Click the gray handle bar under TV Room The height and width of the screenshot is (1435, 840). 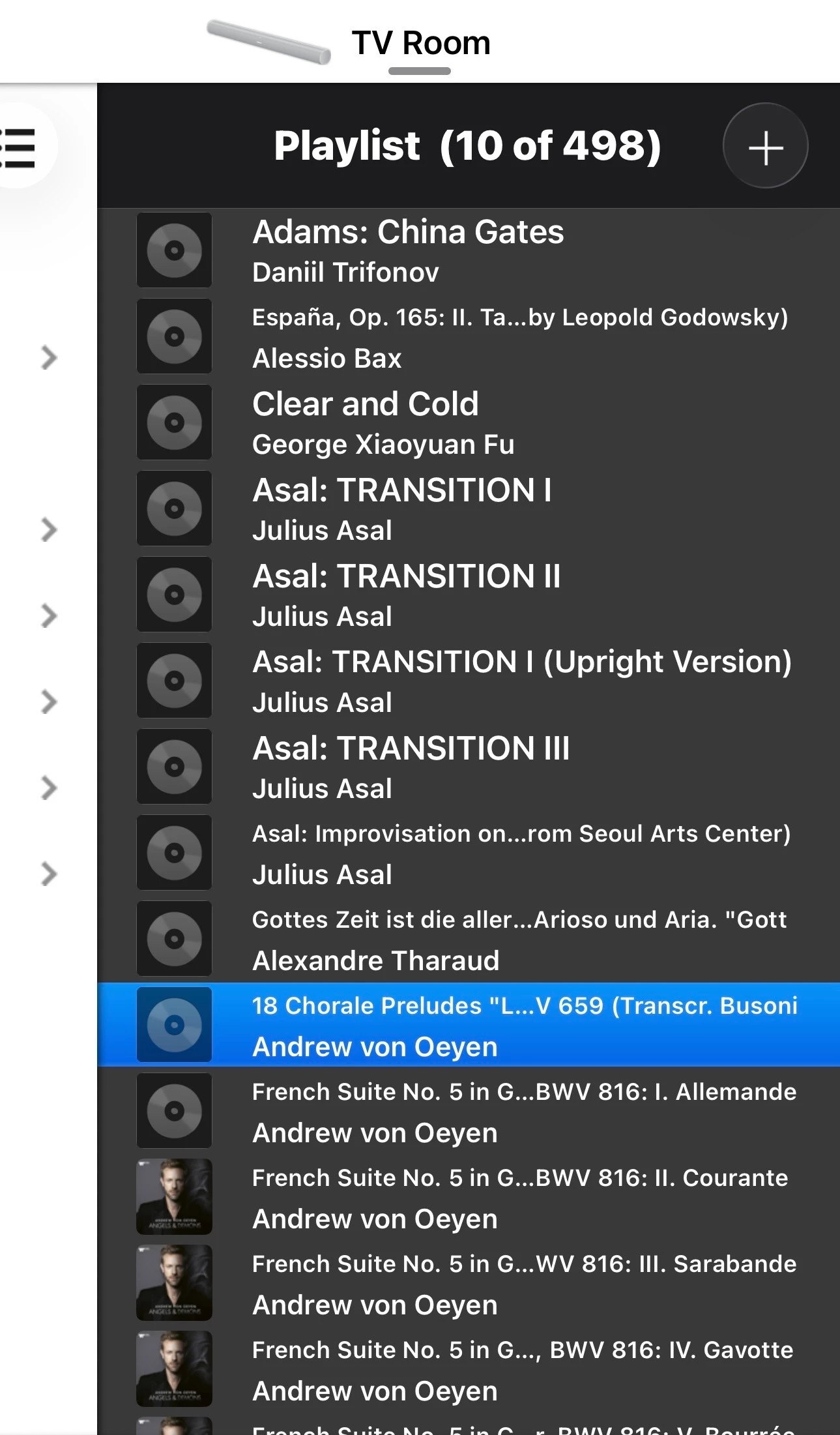(420, 71)
